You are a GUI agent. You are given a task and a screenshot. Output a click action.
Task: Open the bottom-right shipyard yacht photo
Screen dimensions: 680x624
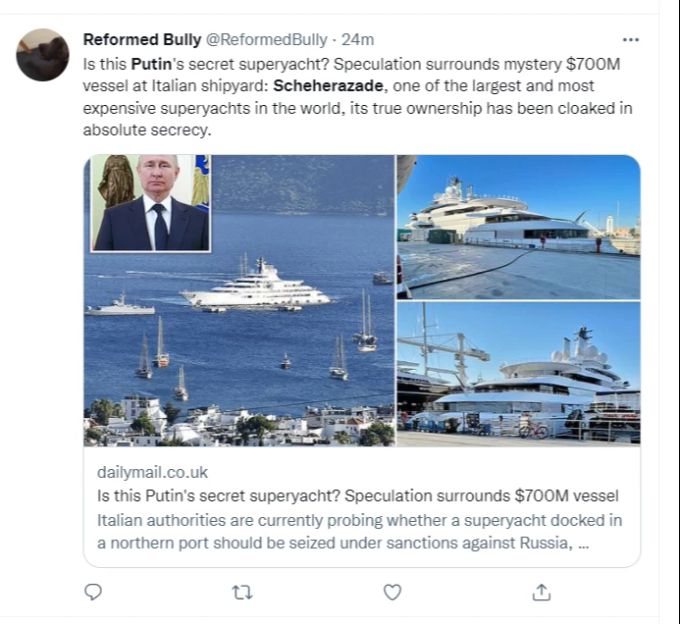tap(518, 374)
